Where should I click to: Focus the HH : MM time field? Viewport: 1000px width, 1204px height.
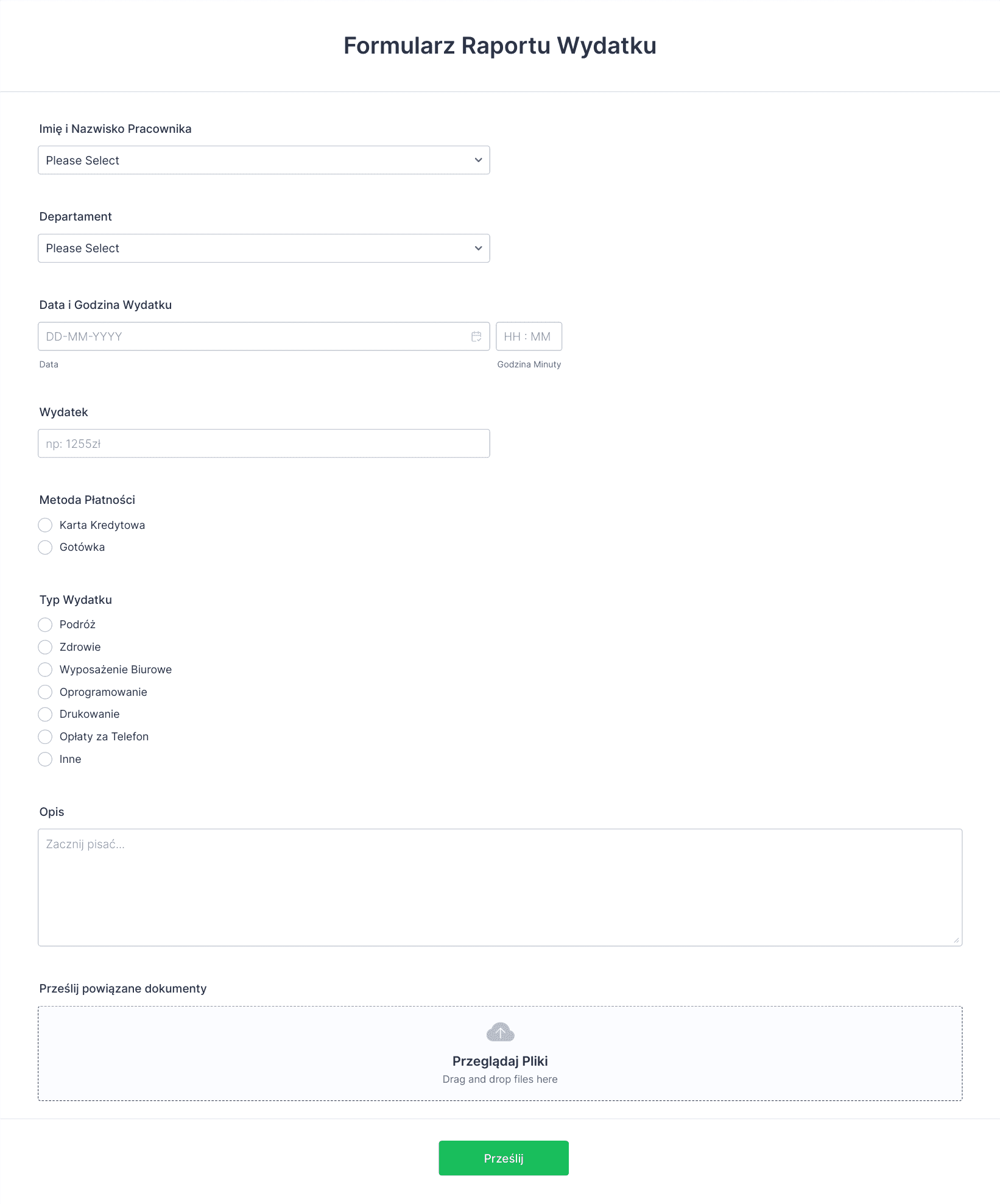[529, 336]
